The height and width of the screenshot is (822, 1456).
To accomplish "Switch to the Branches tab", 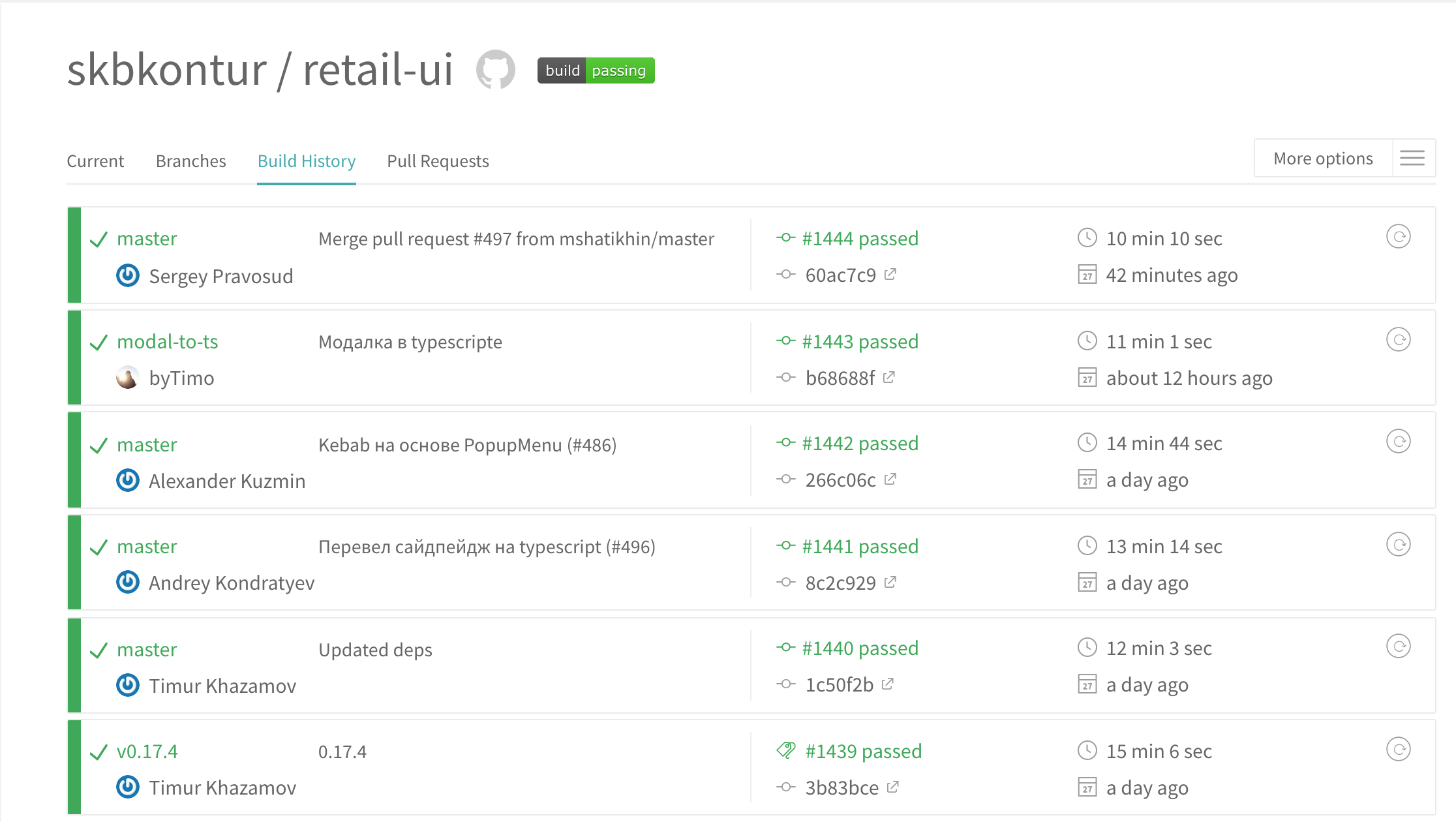I will click(x=190, y=161).
